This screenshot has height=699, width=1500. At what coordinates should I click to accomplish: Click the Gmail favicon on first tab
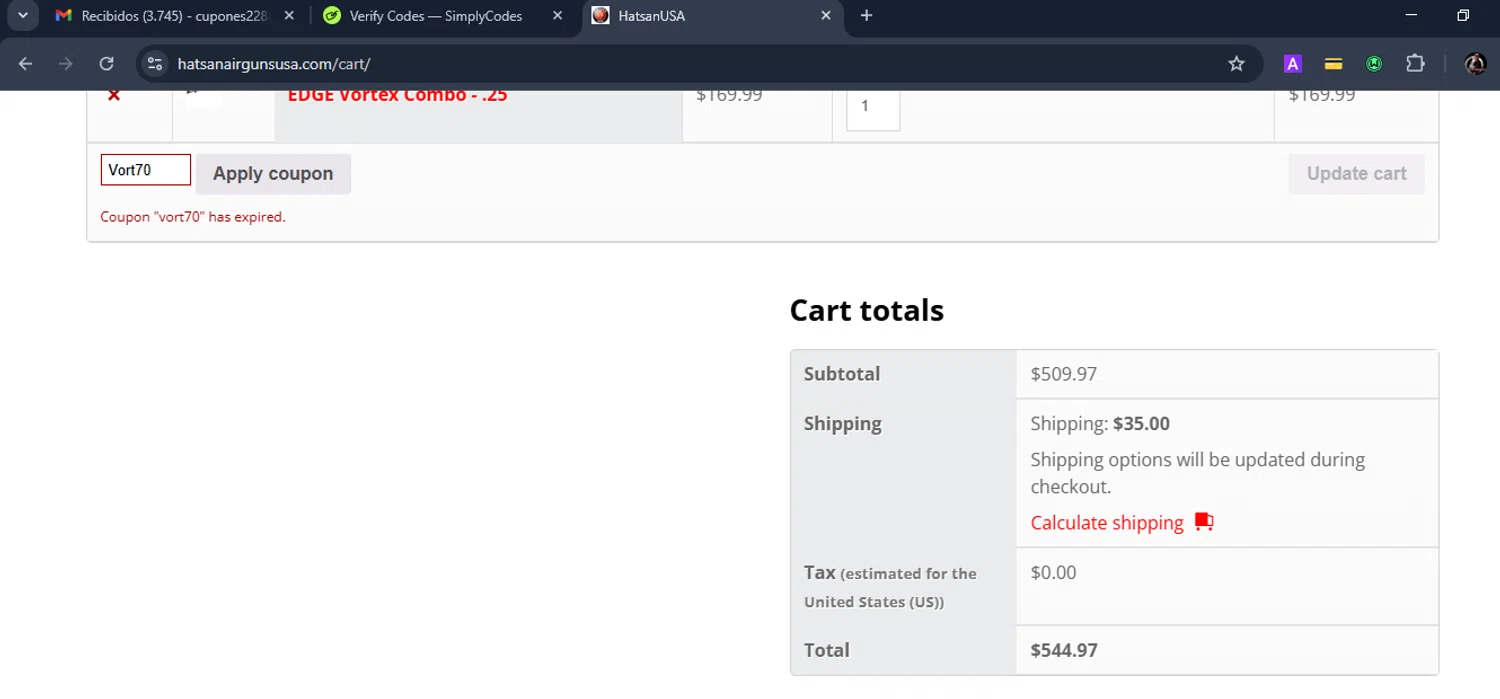pos(64,16)
